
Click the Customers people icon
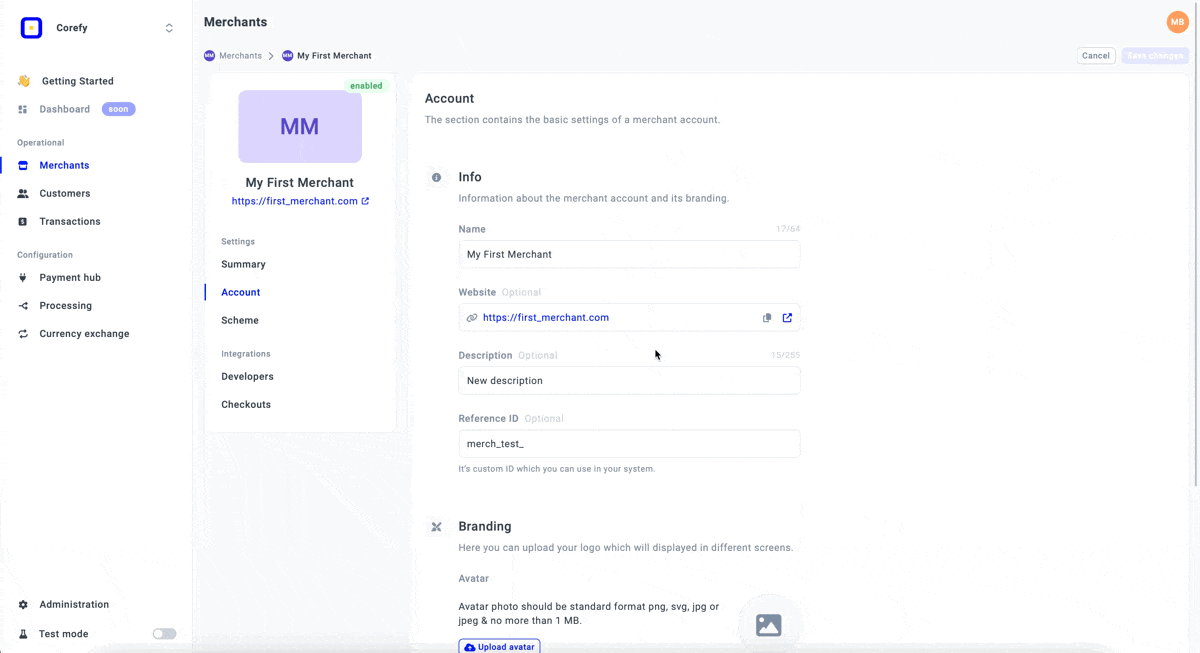pyautogui.click(x=23, y=193)
